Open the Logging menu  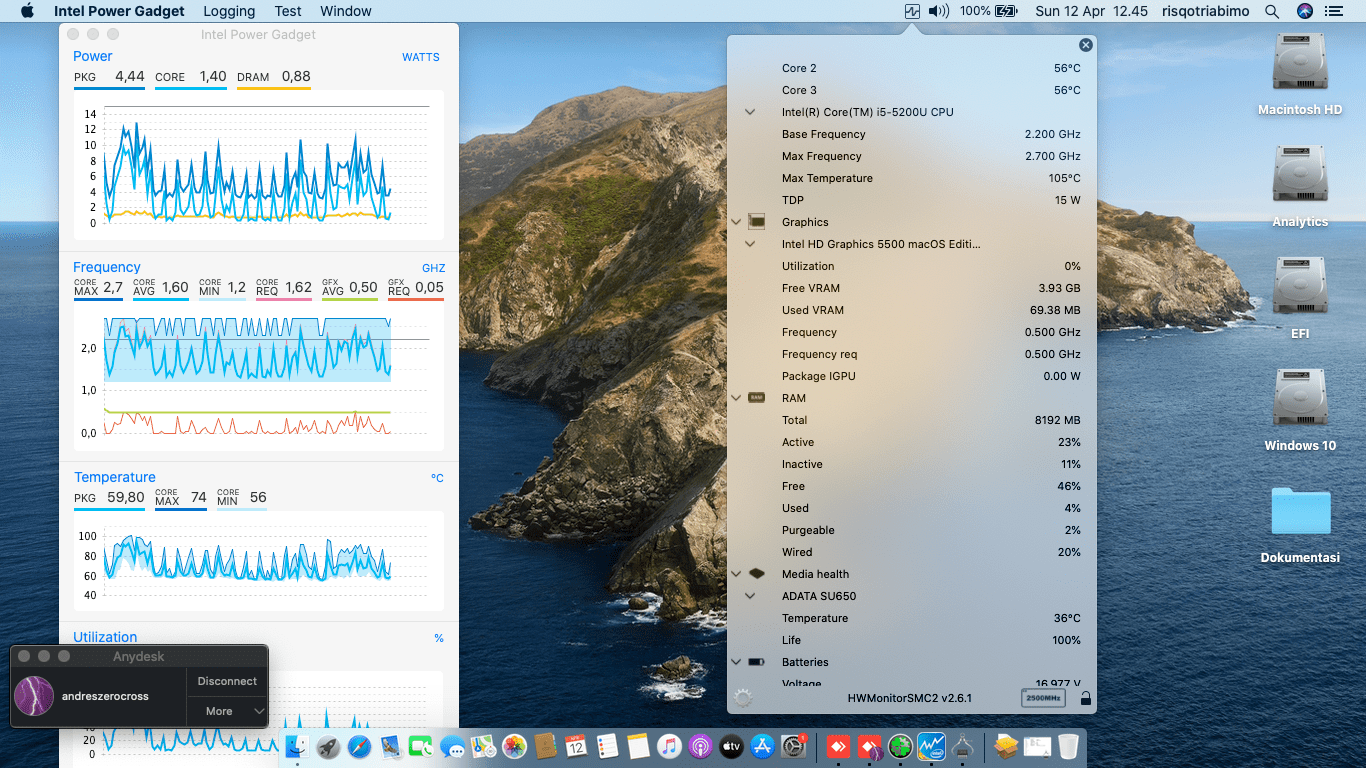[229, 11]
